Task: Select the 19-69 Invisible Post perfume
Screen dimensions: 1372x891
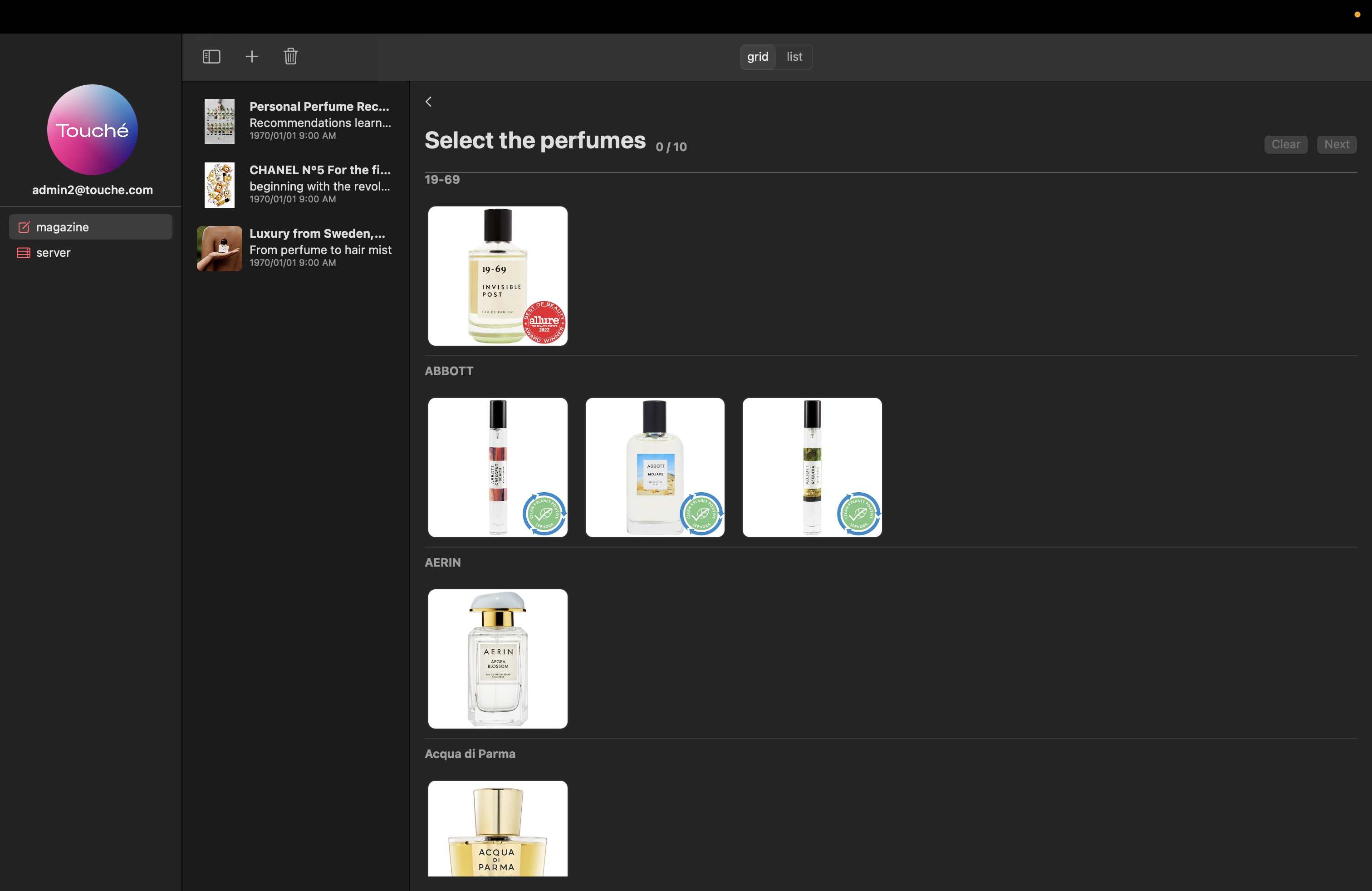Action: (x=498, y=275)
